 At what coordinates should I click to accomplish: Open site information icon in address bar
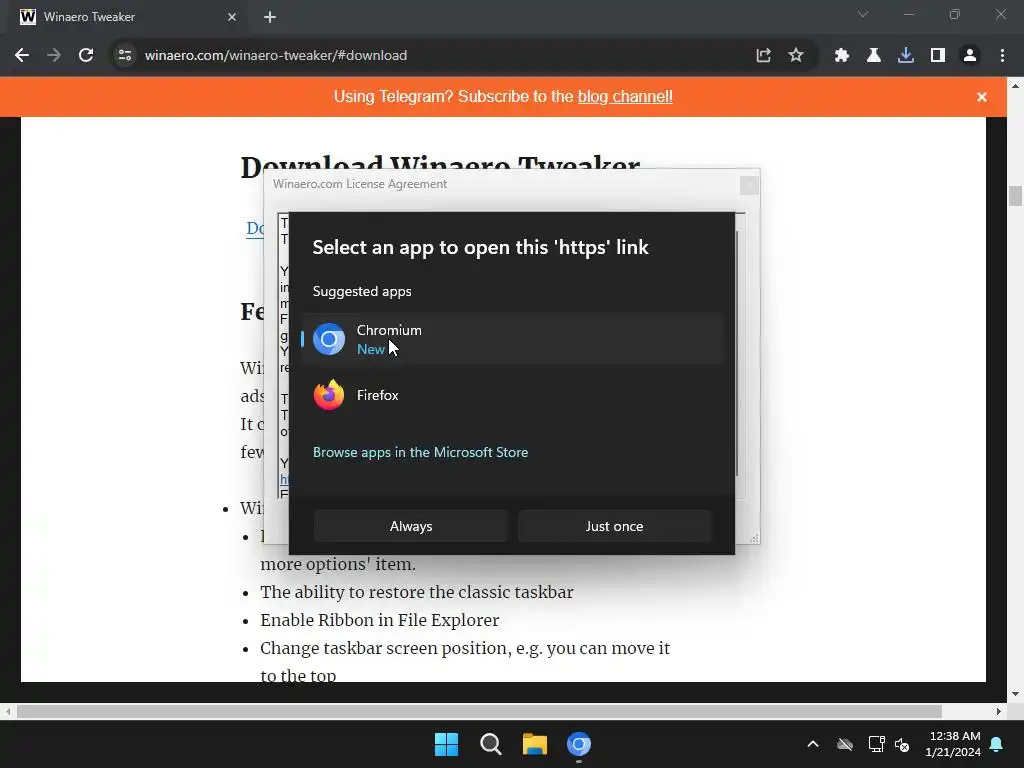[125, 56]
